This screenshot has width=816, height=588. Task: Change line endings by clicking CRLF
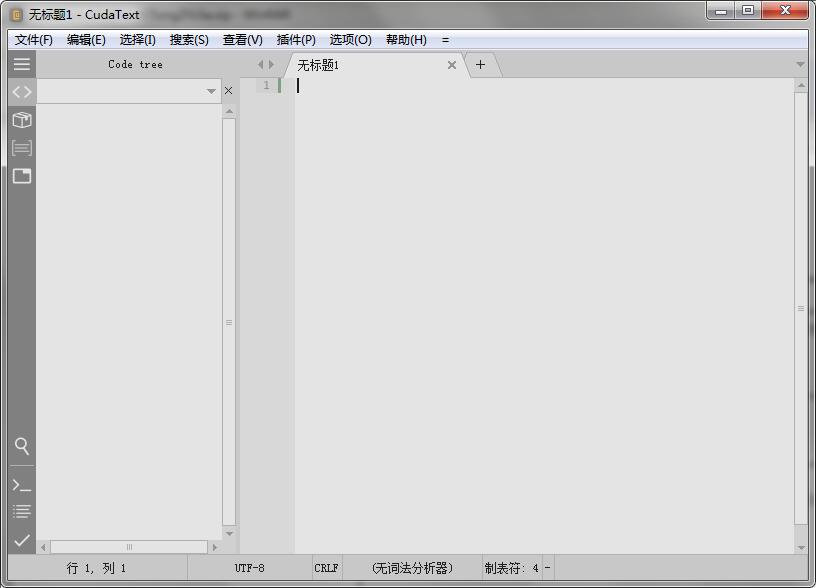[x=326, y=567]
